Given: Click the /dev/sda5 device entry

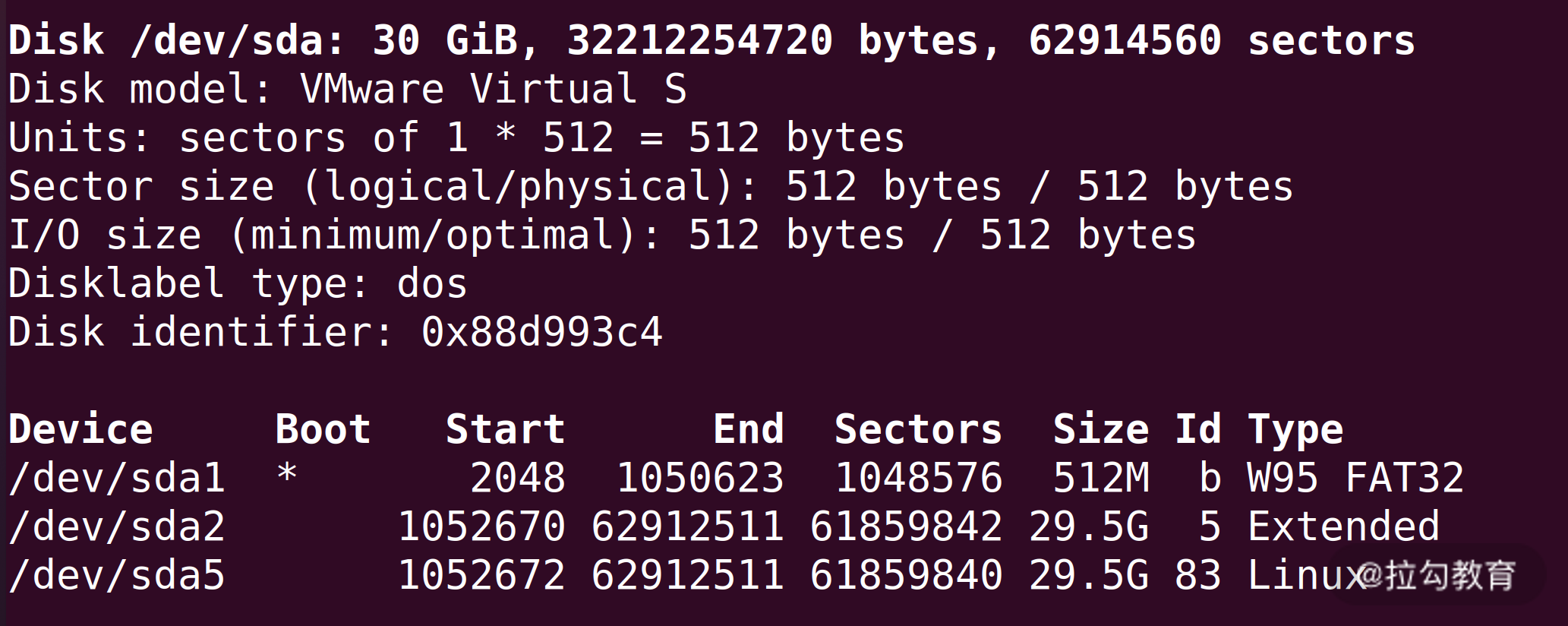Looking at the screenshot, I should (116, 576).
